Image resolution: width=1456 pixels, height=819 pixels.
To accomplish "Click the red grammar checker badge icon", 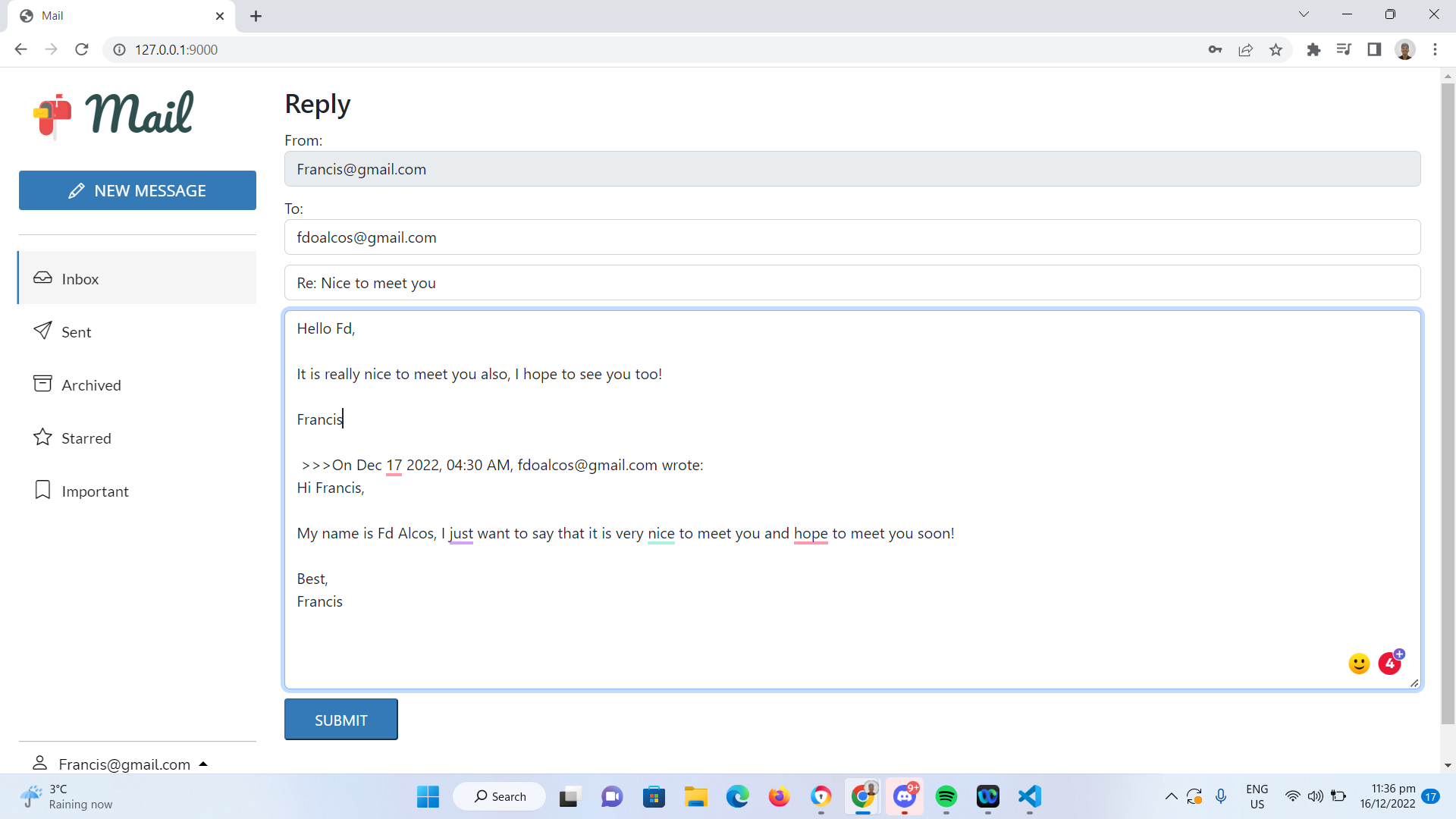I will [1390, 664].
